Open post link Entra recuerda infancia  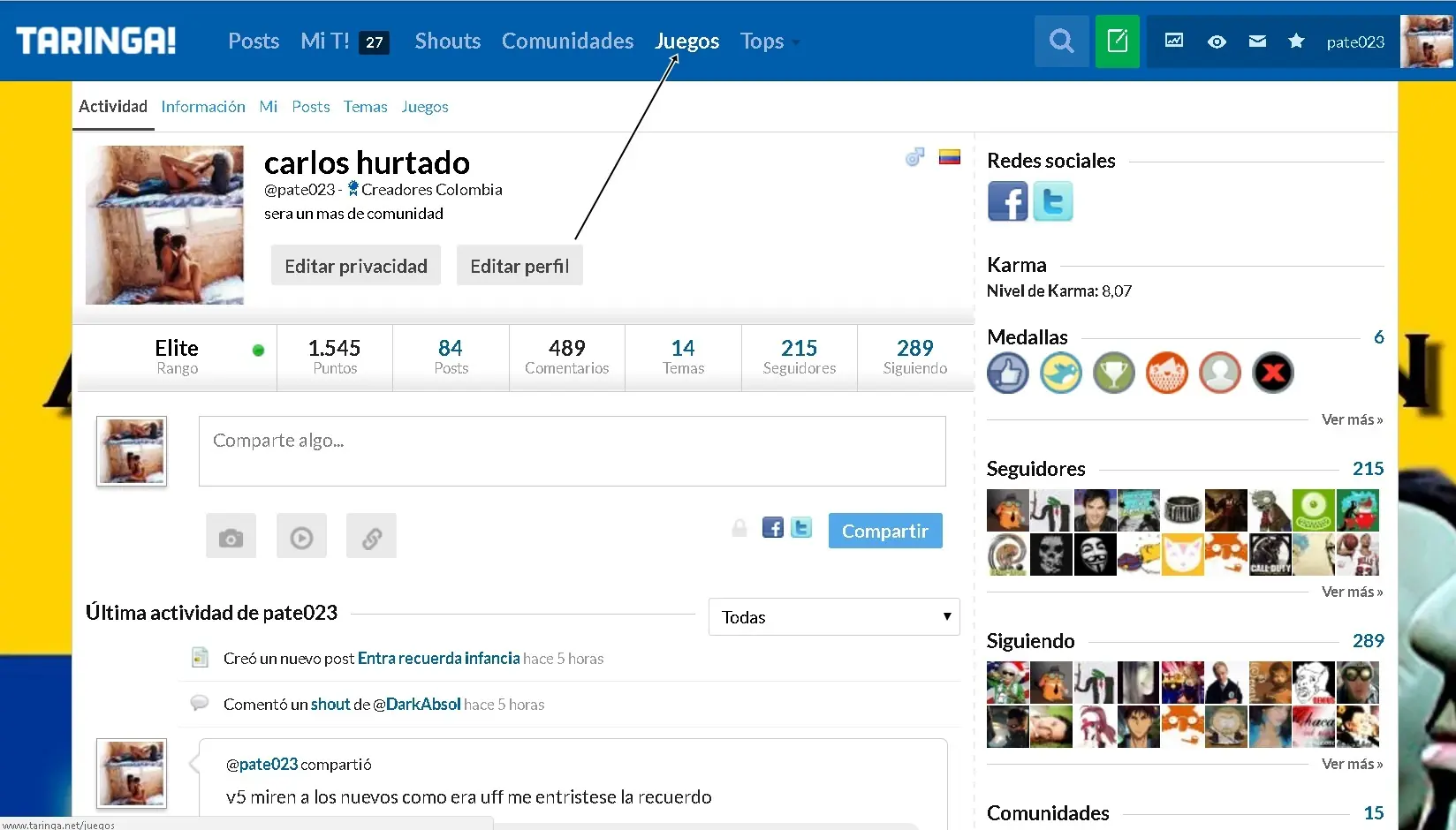click(439, 658)
